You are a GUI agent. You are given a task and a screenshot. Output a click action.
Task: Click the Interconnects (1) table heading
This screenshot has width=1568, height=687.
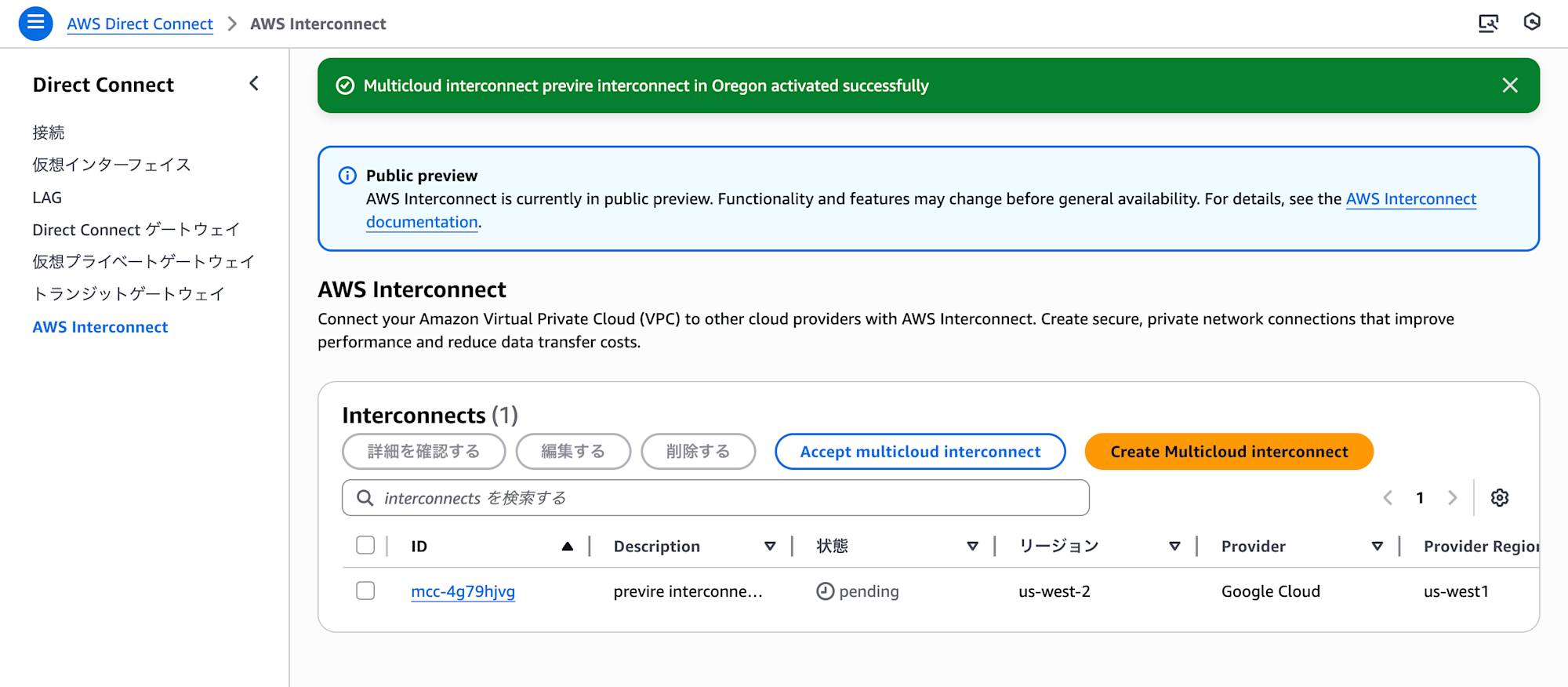pyautogui.click(x=430, y=415)
